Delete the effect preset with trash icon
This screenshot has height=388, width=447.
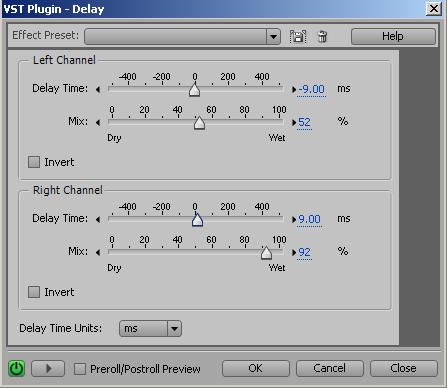click(322, 36)
